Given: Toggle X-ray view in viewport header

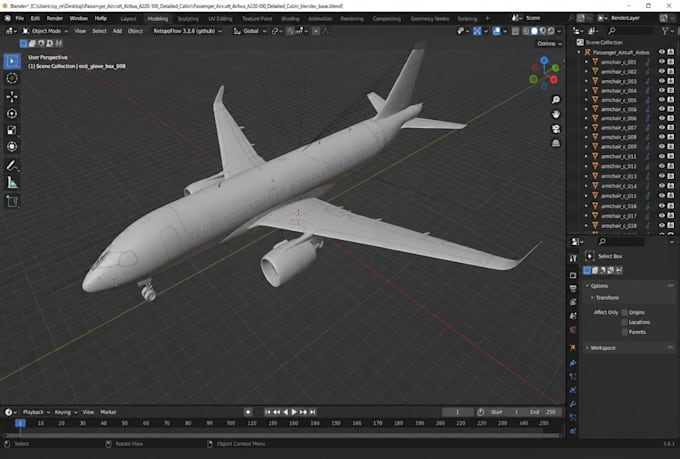Looking at the screenshot, I should tap(515, 31).
